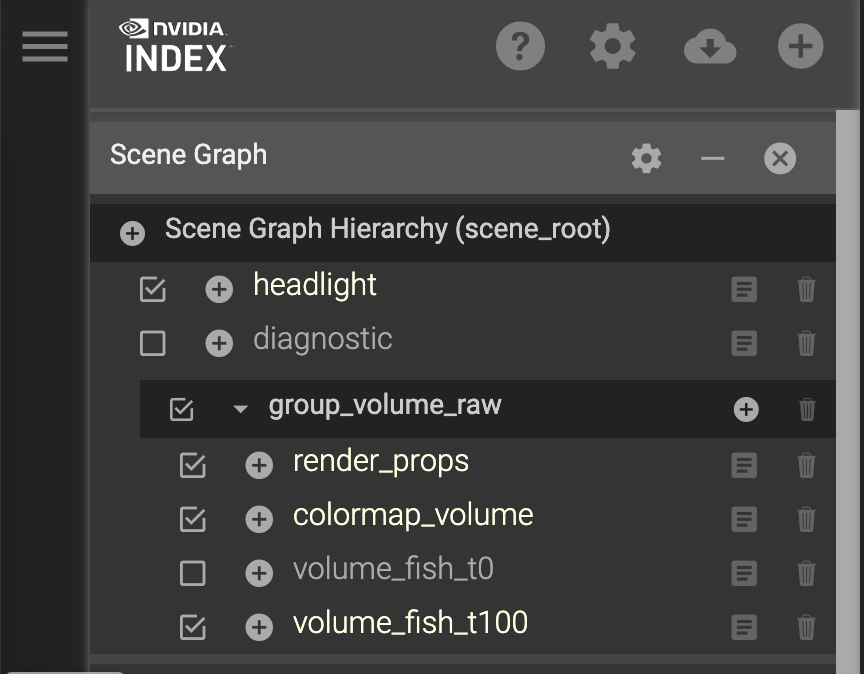Open properties icon for colormap_volume

coord(744,519)
